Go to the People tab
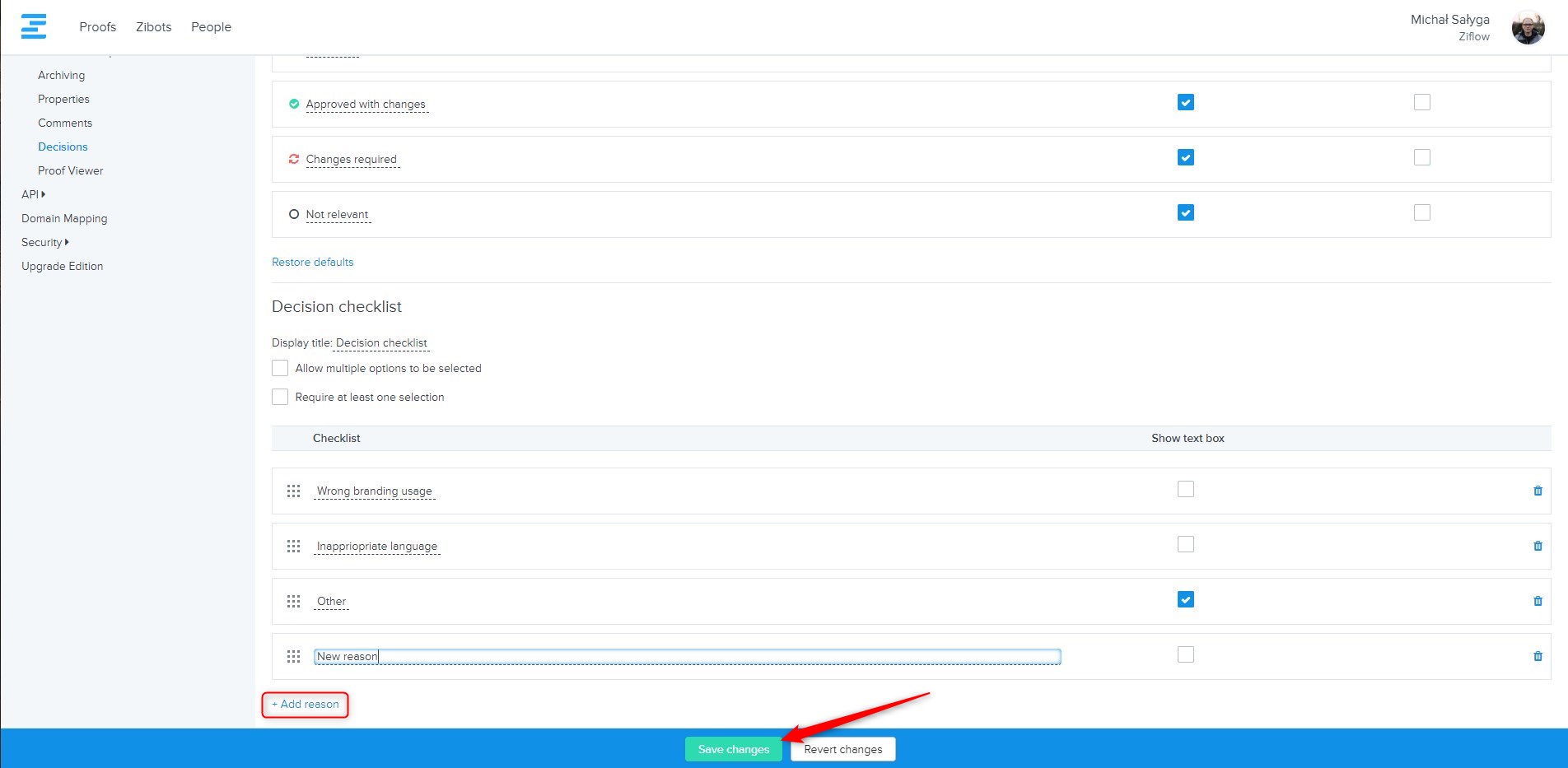The height and width of the screenshot is (768, 1568). pos(211,27)
